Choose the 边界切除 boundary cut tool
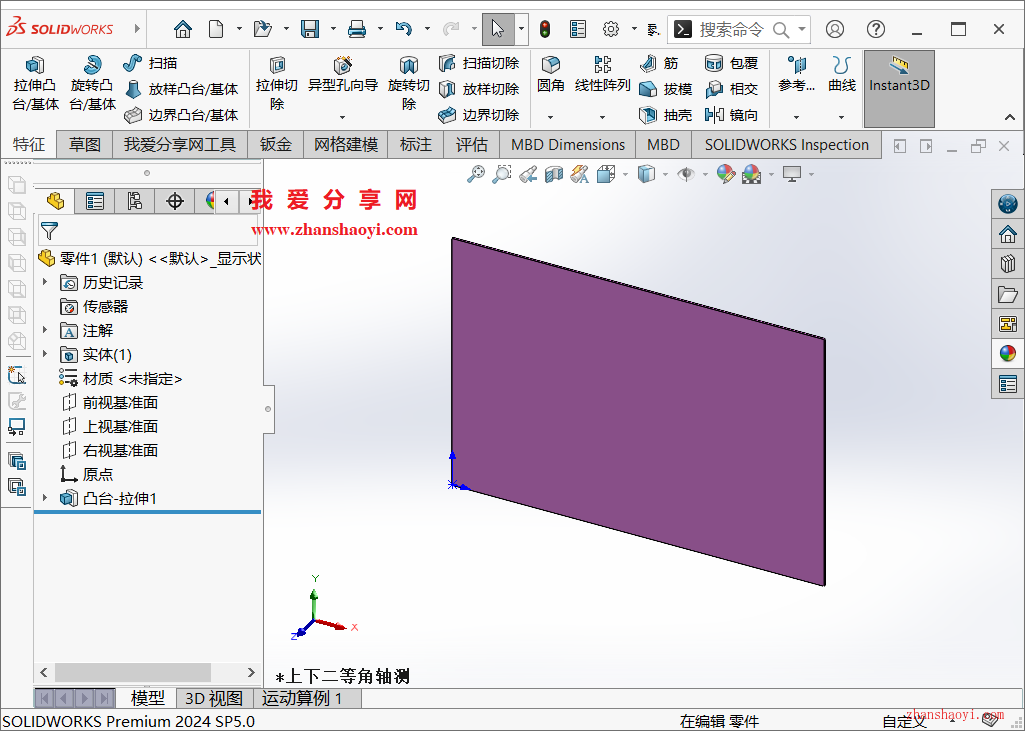Viewport: 1025px width, 731px height. point(479,115)
